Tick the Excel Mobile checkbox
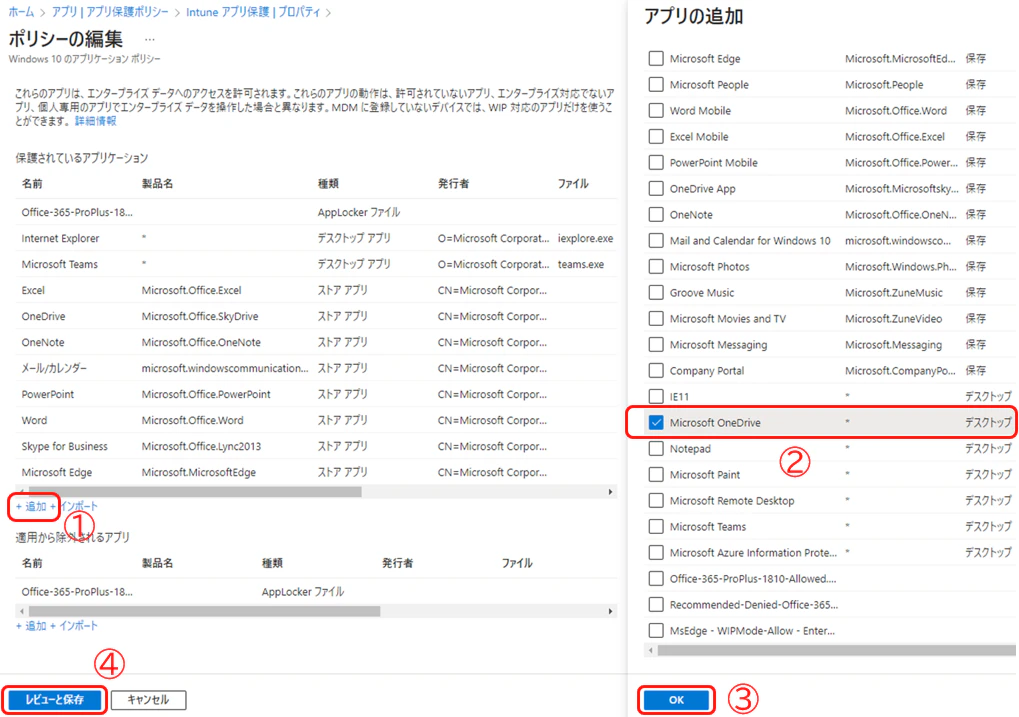1019x717 pixels. (x=656, y=137)
